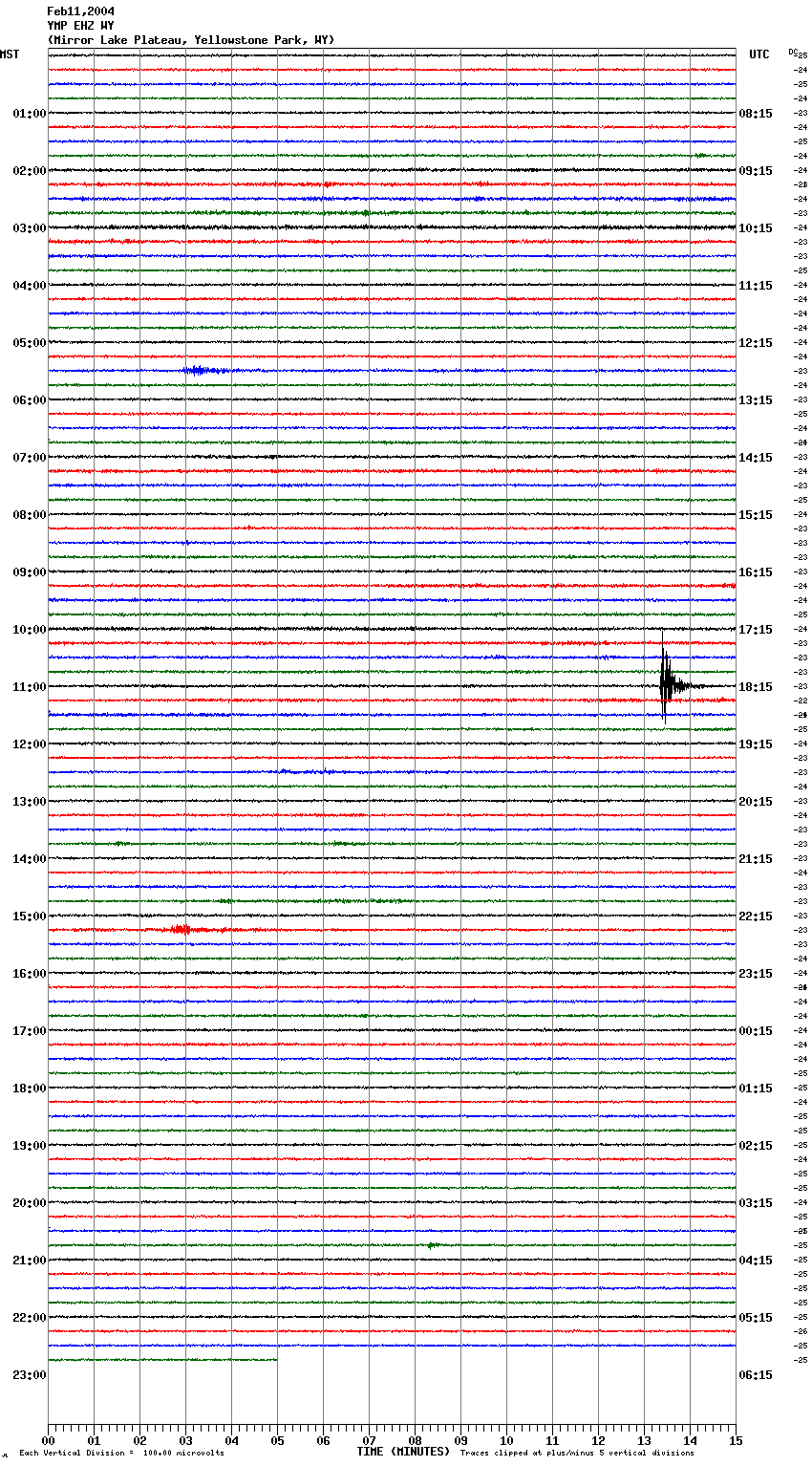Viewport: 812px width, 1466px height.
Task: Click the '12:15' UTC time label
Action: point(756,343)
